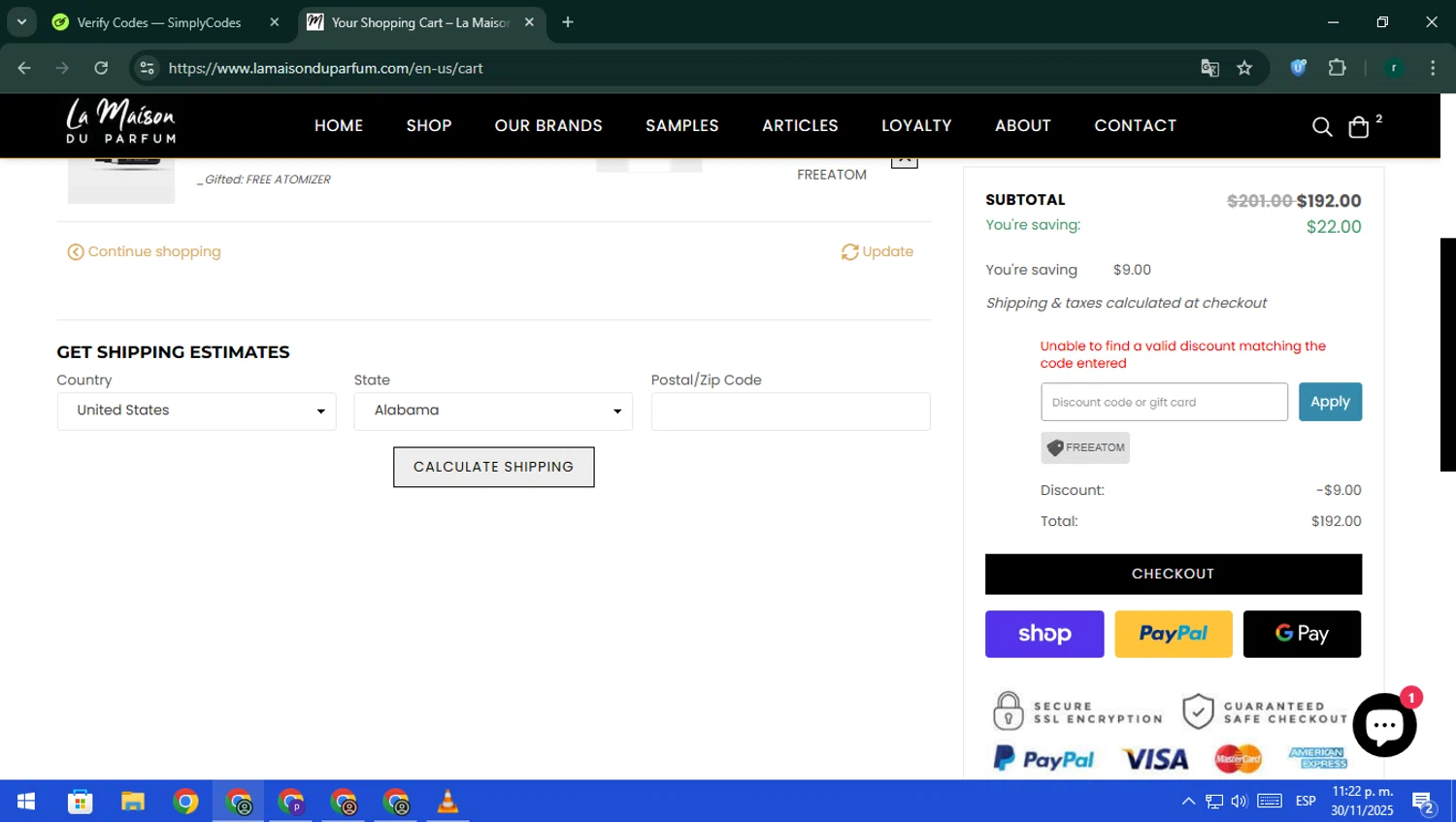Open the site search magnifier icon
Viewport: 1456px width, 822px height.
click(x=1321, y=127)
